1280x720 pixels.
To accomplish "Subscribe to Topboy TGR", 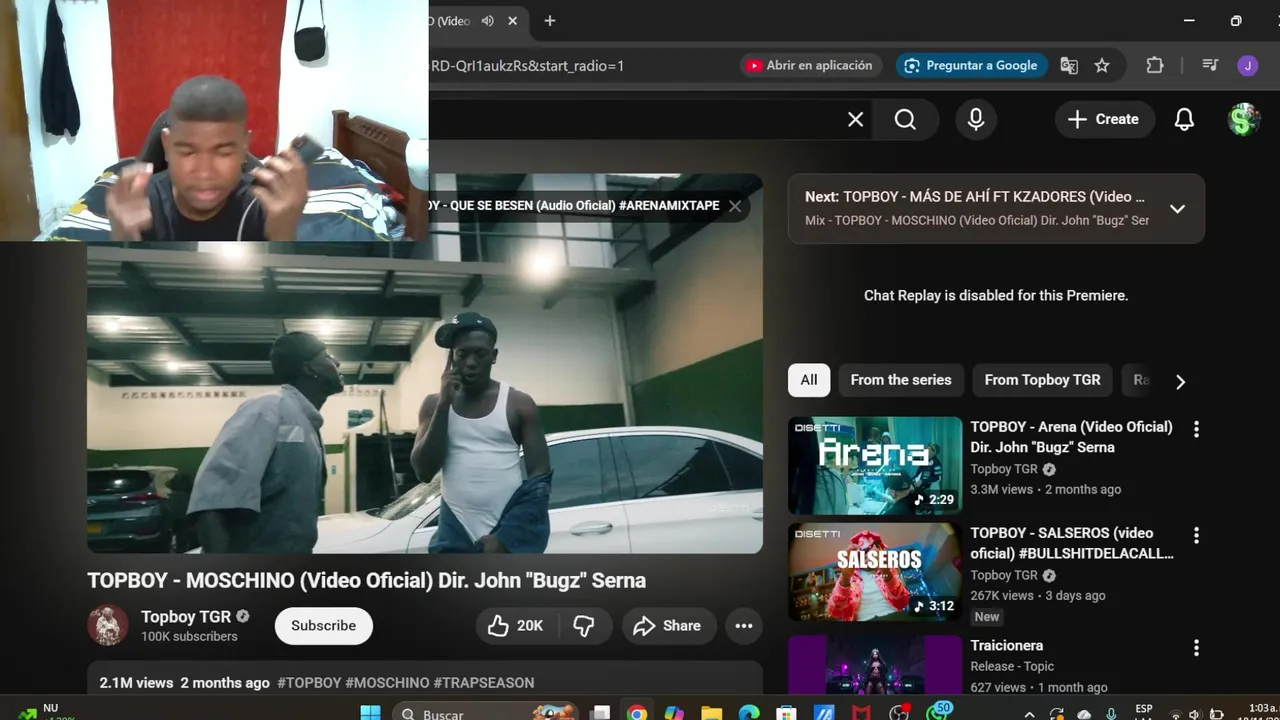I will [323, 626].
